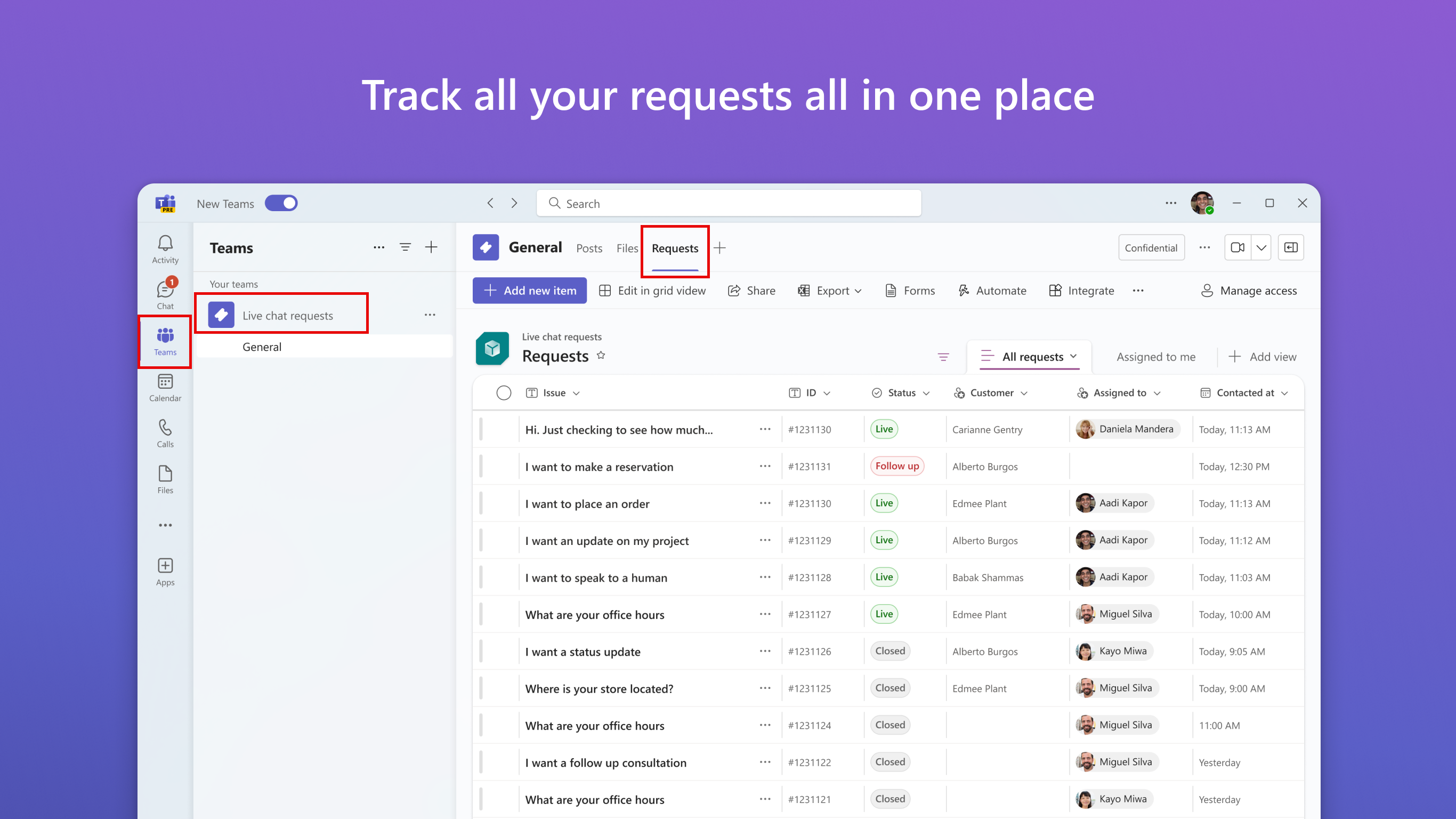Image resolution: width=1456 pixels, height=819 pixels.
Task: Switch to Assigned to me view
Action: (x=1155, y=357)
